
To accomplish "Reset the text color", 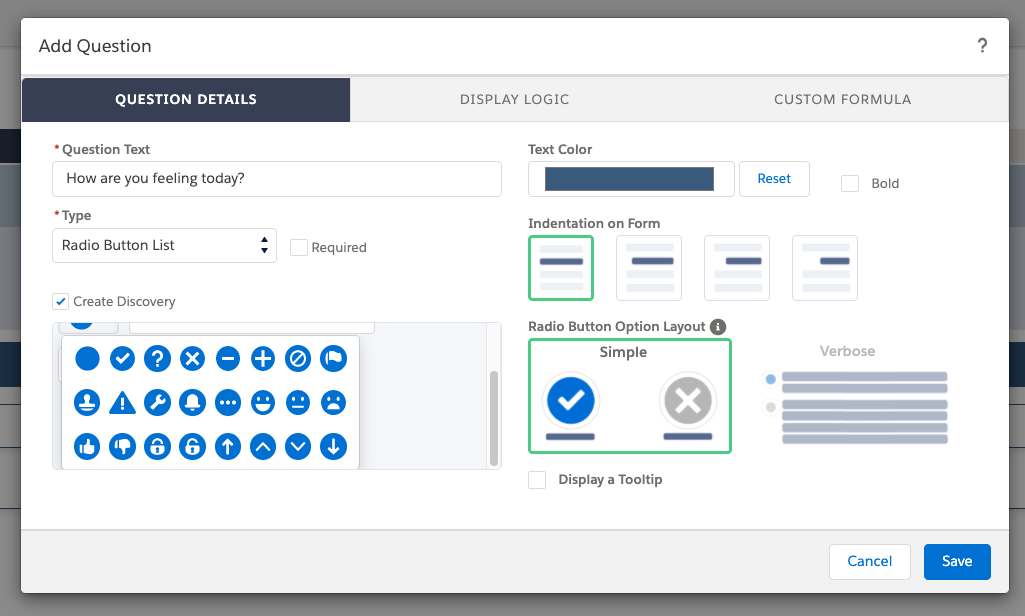I will pos(774,179).
